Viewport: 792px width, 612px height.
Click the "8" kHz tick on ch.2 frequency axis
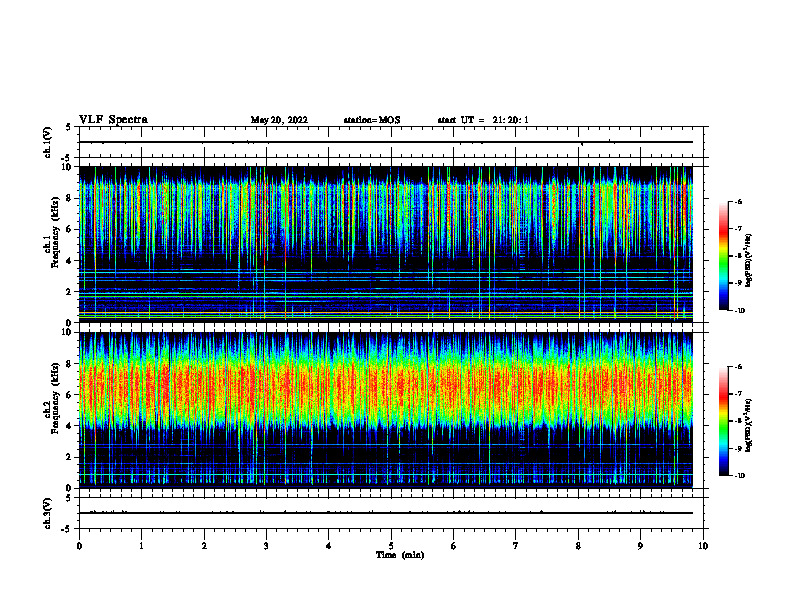click(x=70, y=364)
